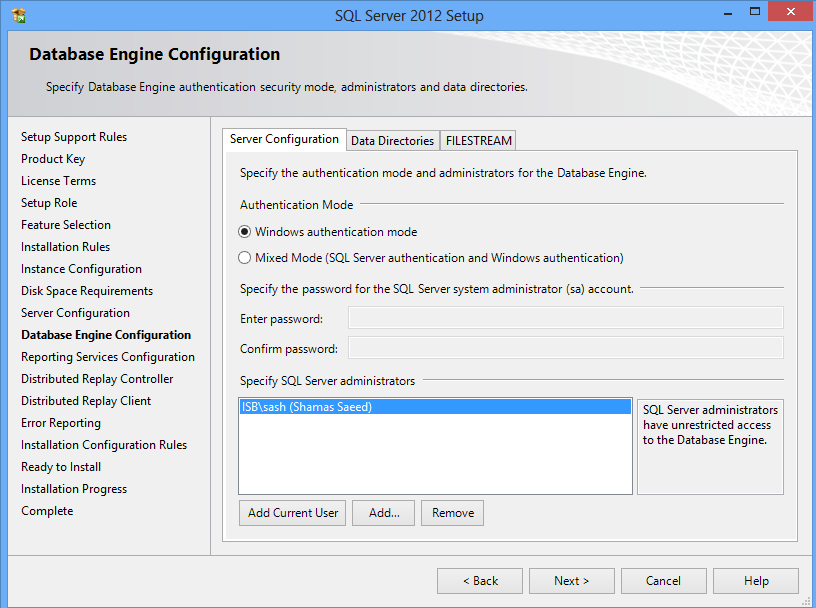Remove the selected SQL Server administrator
This screenshot has width=816, height=608.
pyautogui.click(x=452, y=512)
